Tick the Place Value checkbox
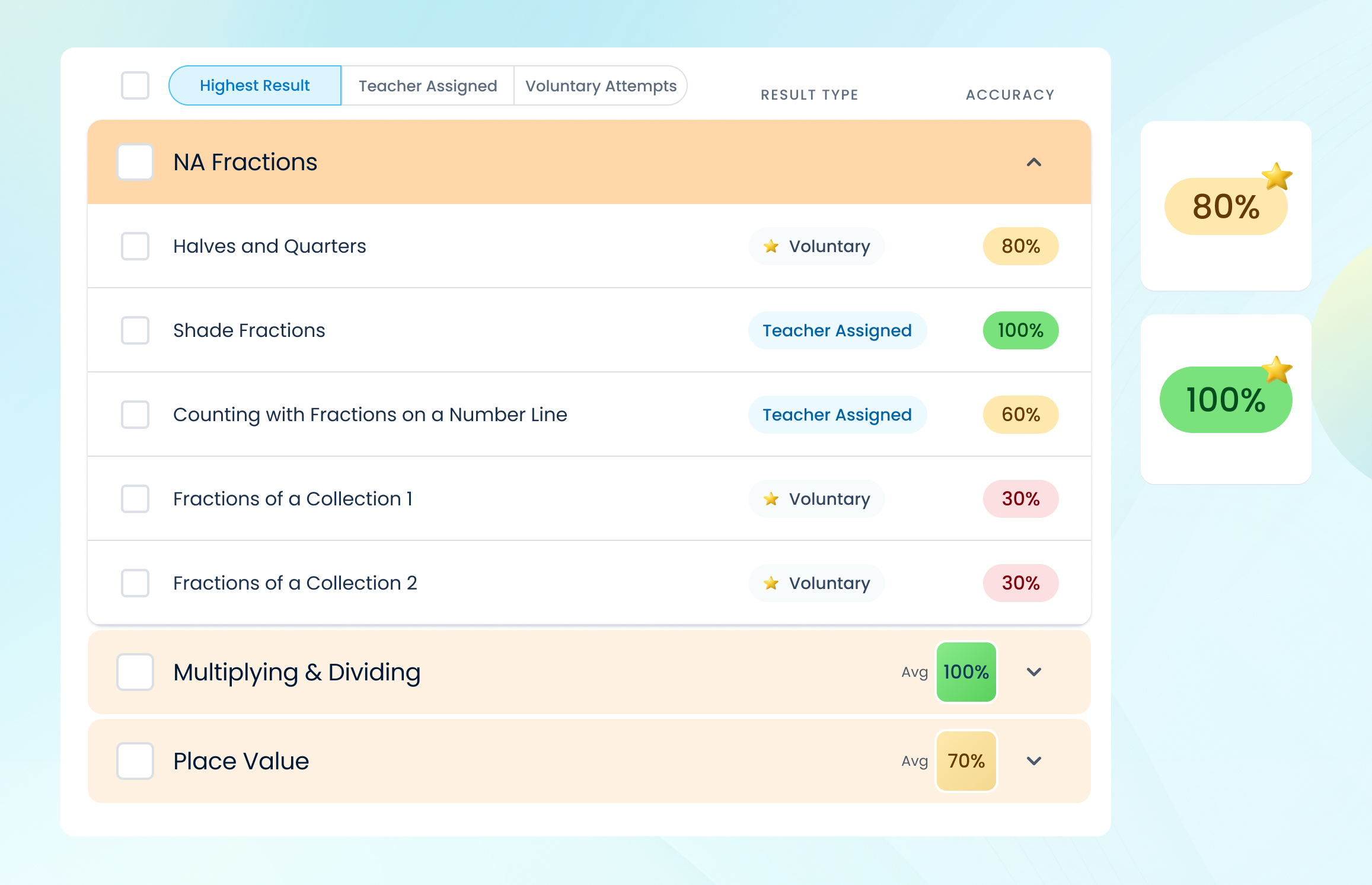This screenshot has width=1372, height=885. [x=135, y=761]
